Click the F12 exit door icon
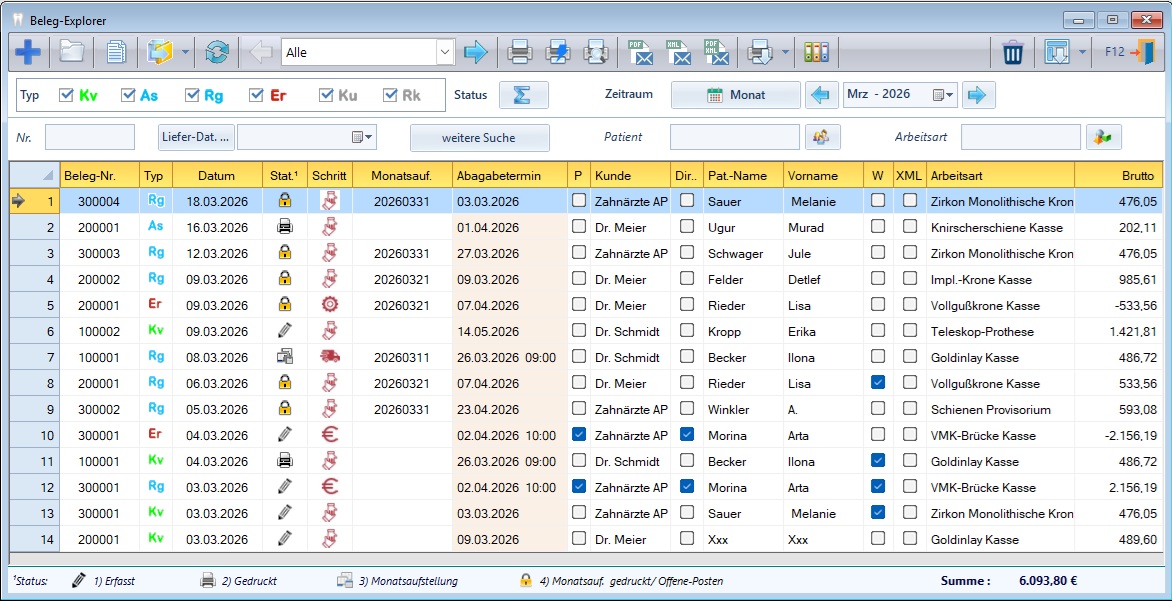This screenshot has height=601, width=1172. point(1130,51)
